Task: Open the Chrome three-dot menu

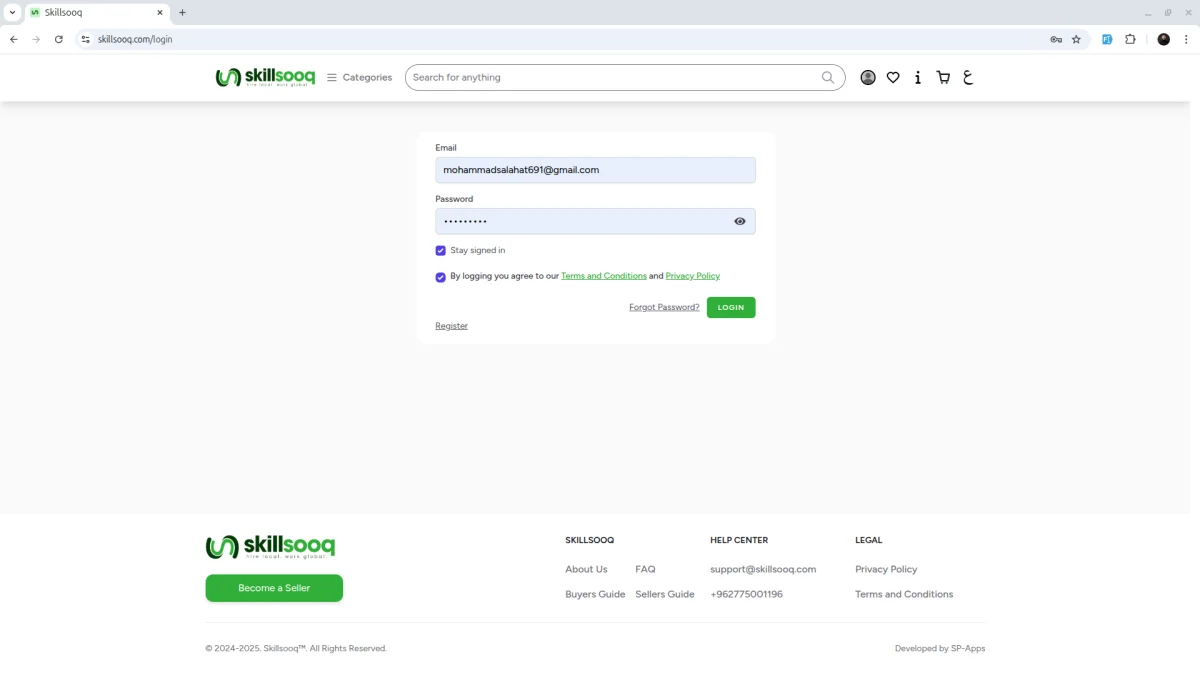Action: pos(1186,39)
